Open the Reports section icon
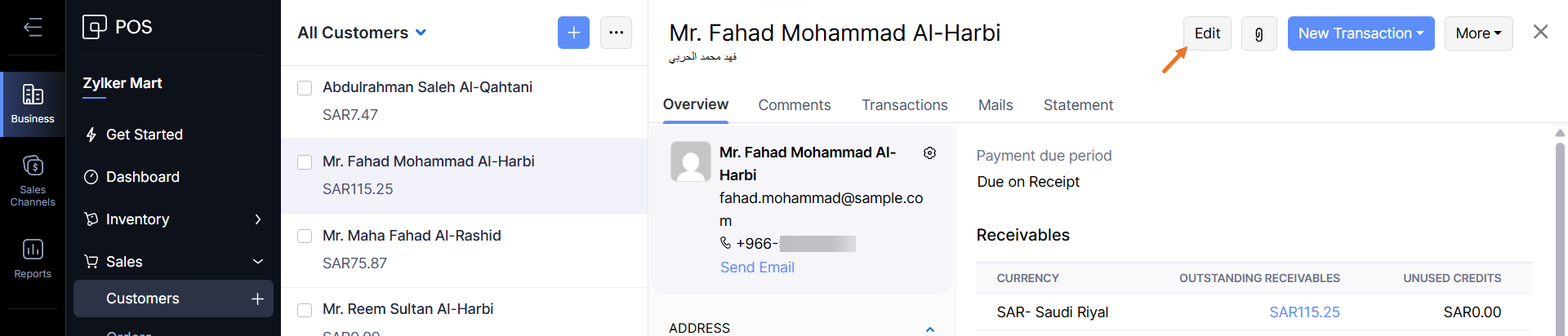Image resolution: width=1568 pixels, height=336 pixels. coord(33,258)
